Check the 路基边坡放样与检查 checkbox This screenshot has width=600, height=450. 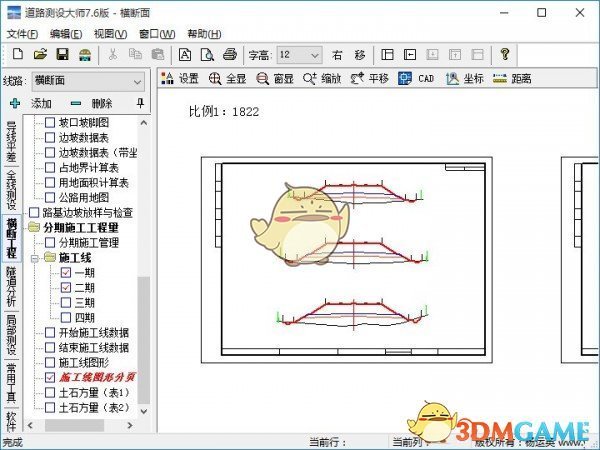(x=34, y=212)
